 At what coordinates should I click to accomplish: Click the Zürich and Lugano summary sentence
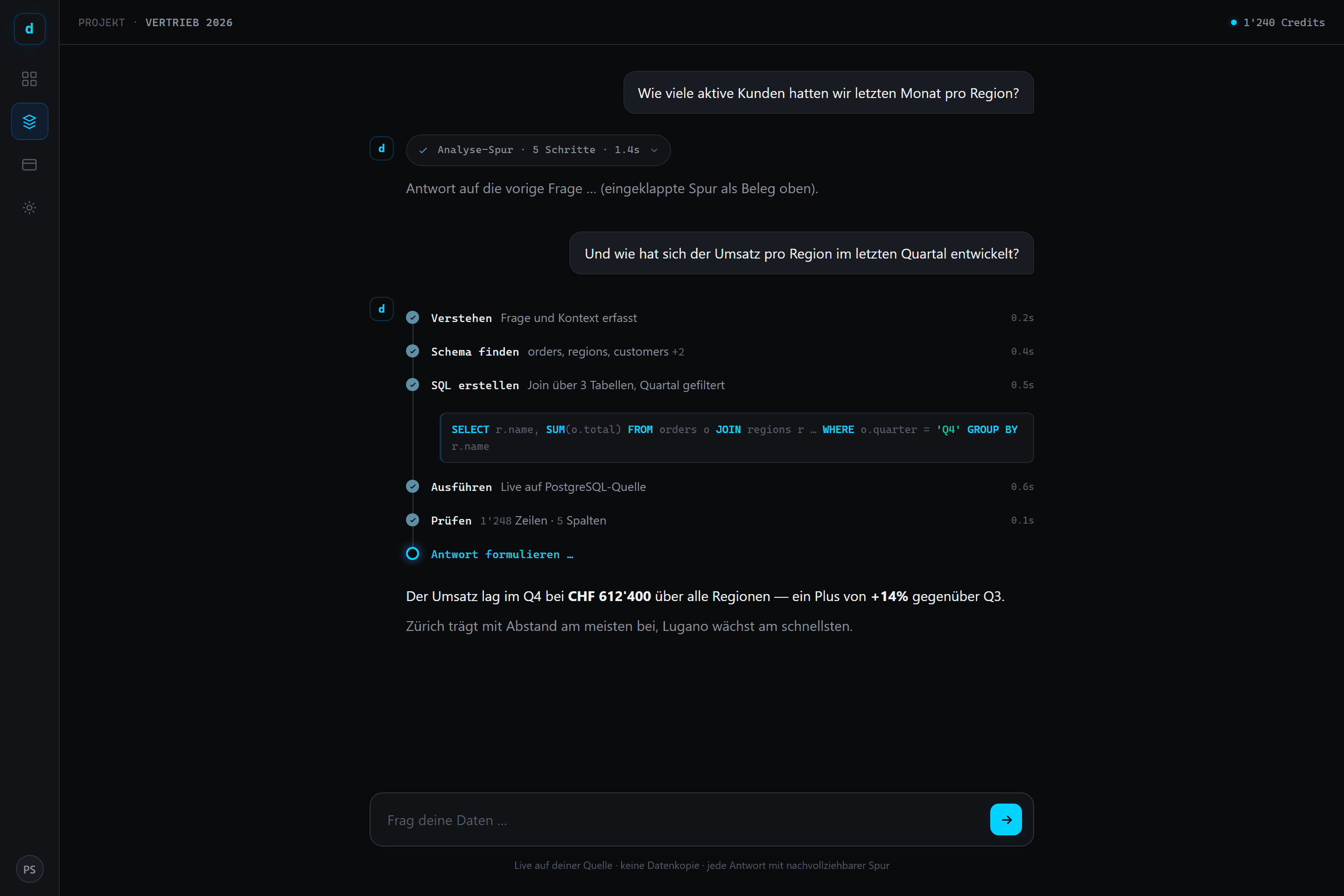629,626
